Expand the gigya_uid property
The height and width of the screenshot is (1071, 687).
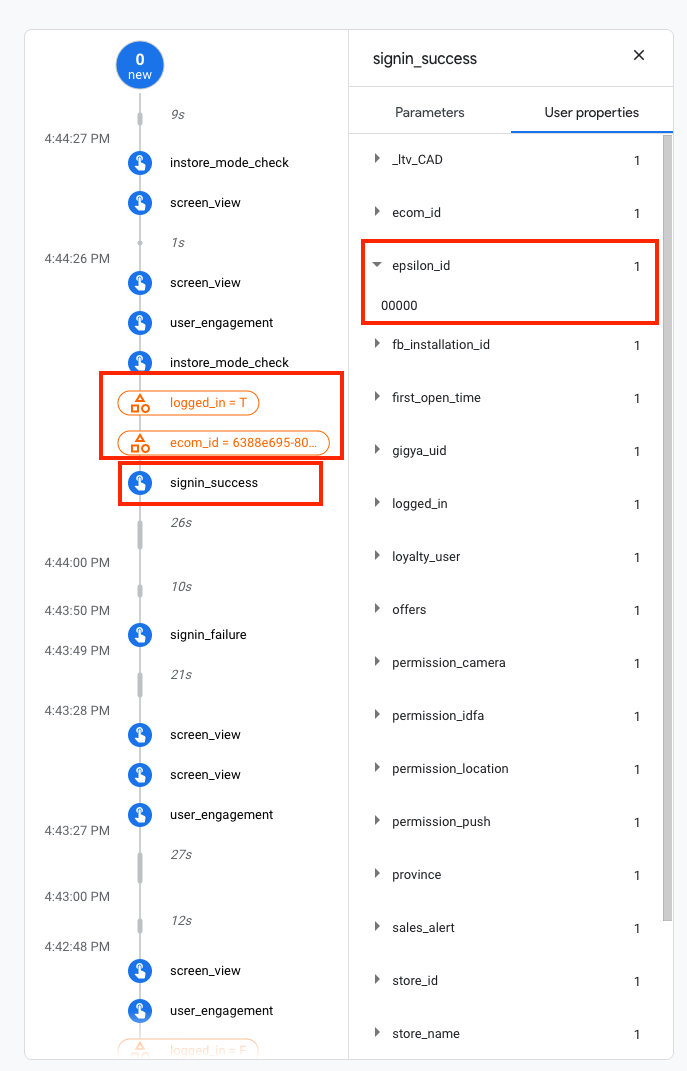coord(377,449)
